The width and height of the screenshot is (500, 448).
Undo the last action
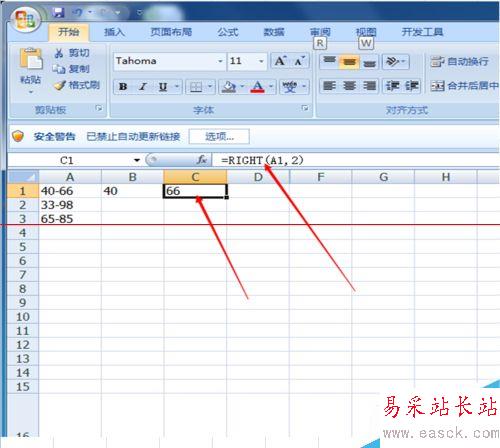tap(77, 13)
